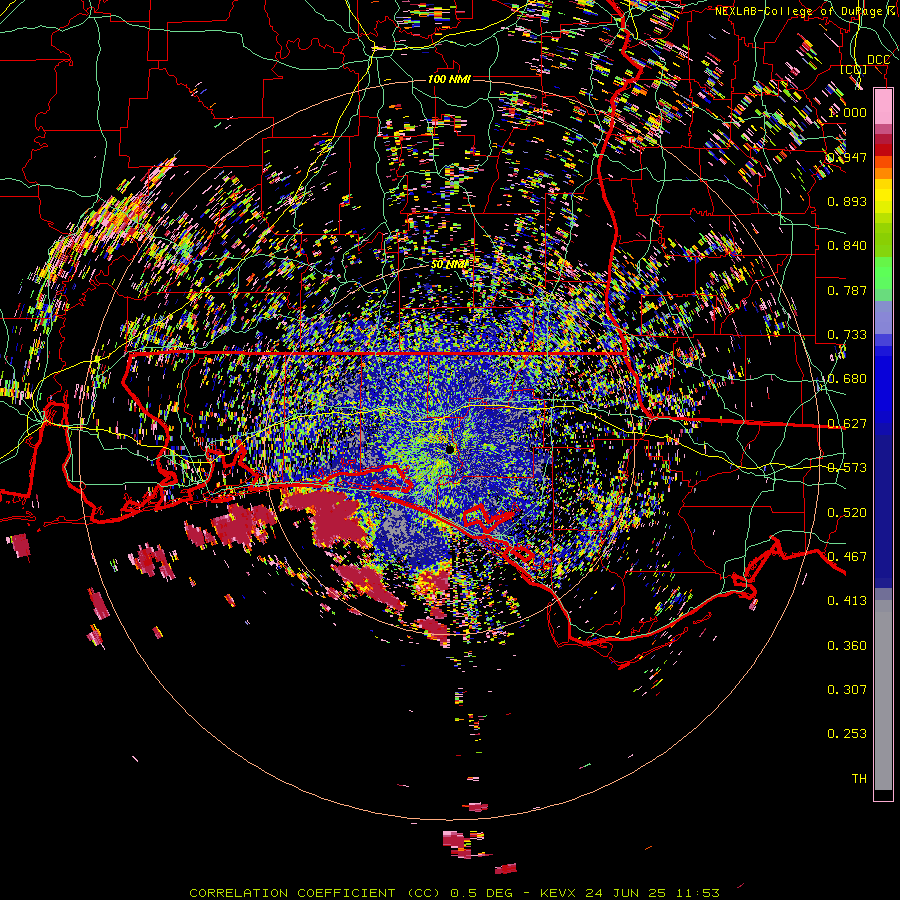Pick the gray band near the legend bottom
Image resolution: width=900 pixels, height=900 pixels.
(x=883, y=695)
